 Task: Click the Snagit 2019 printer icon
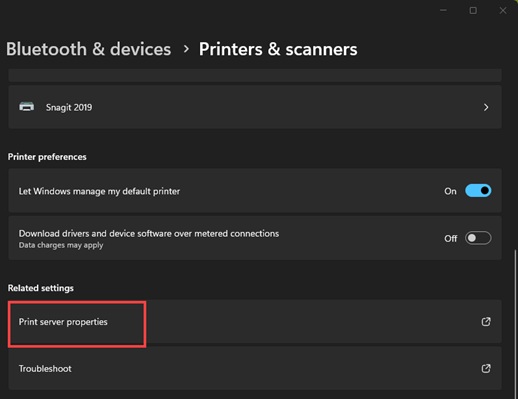(27, 107)
